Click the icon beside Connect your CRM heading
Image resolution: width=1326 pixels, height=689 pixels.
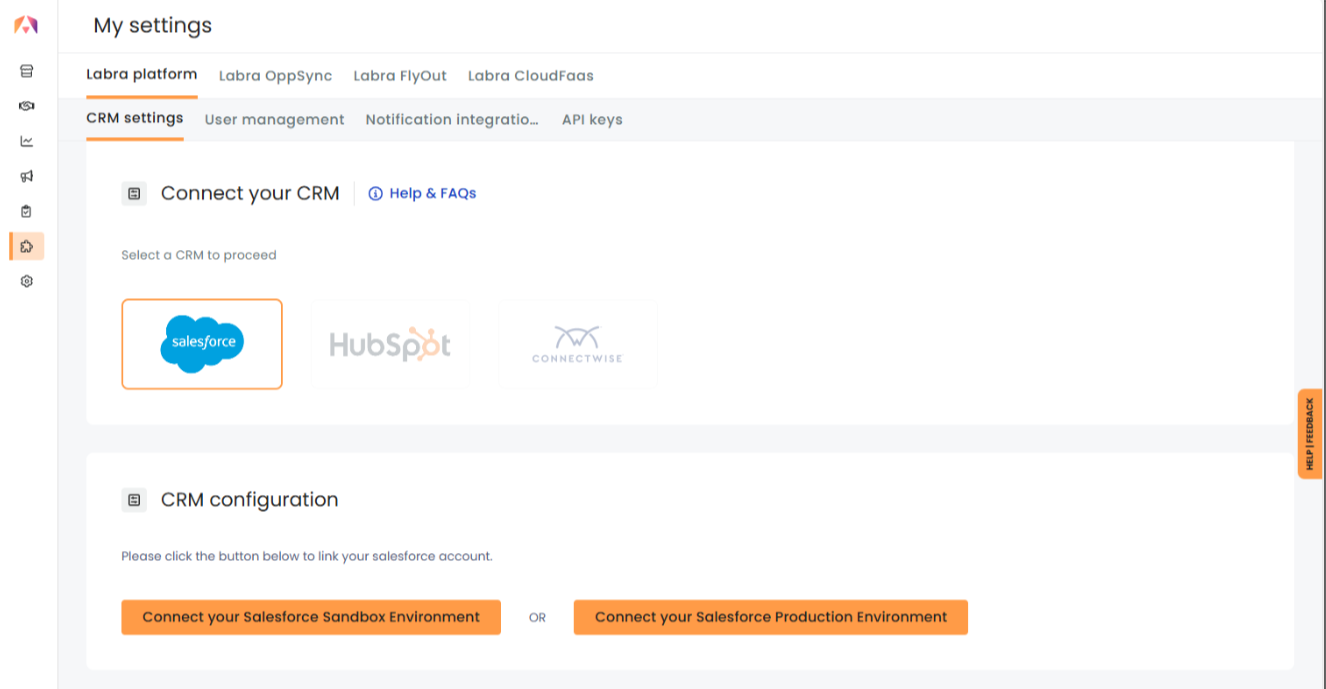[134, 193]
